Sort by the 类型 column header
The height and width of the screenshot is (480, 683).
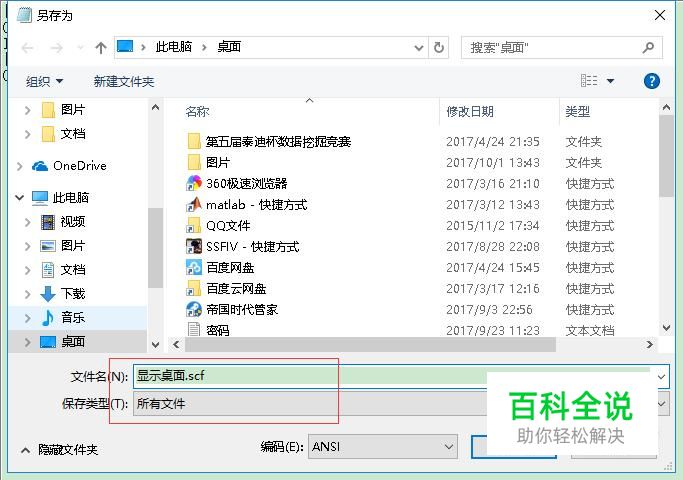578,112
